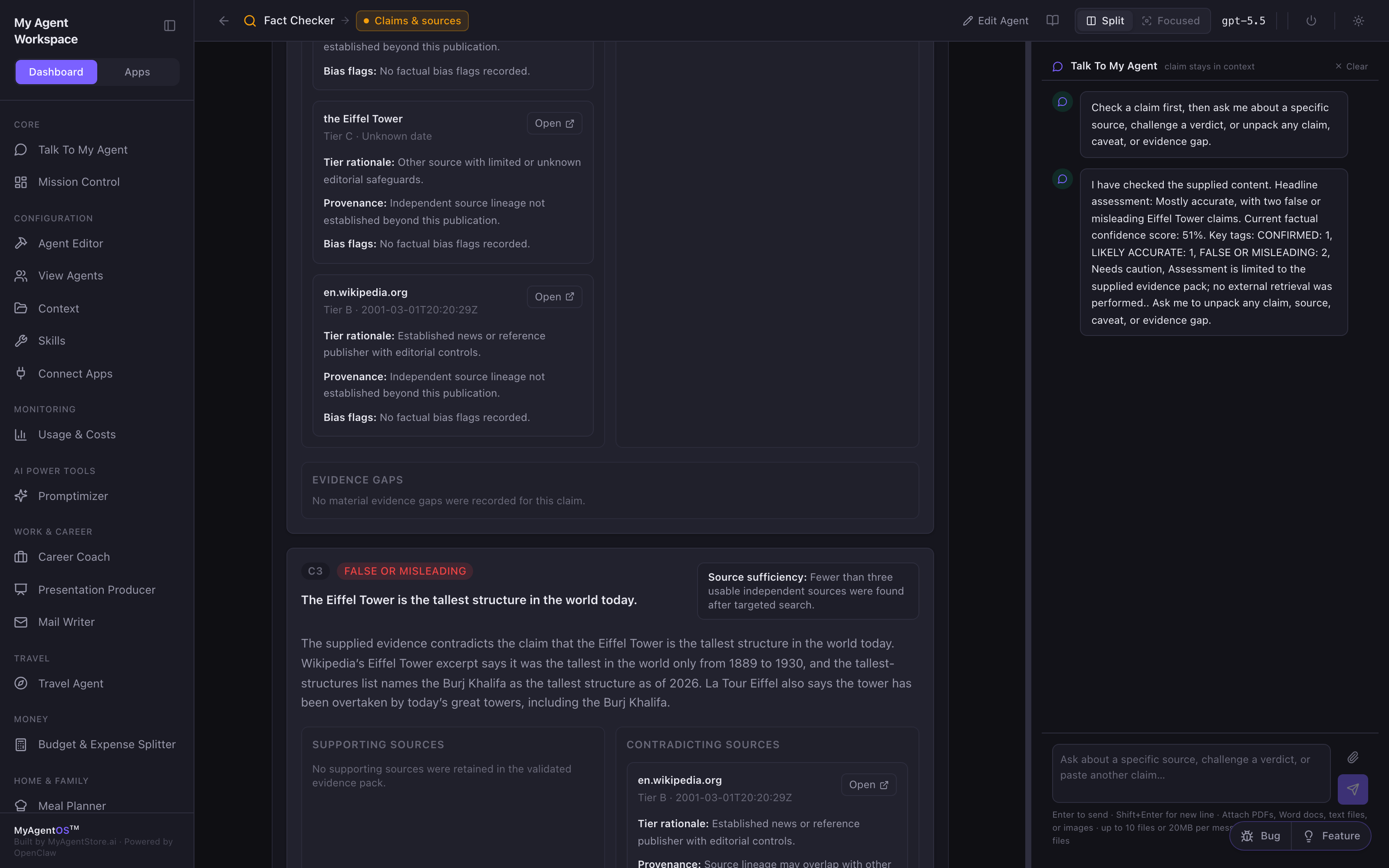
Task: Open the book documentation icon
Action: tap(1052, 21)
